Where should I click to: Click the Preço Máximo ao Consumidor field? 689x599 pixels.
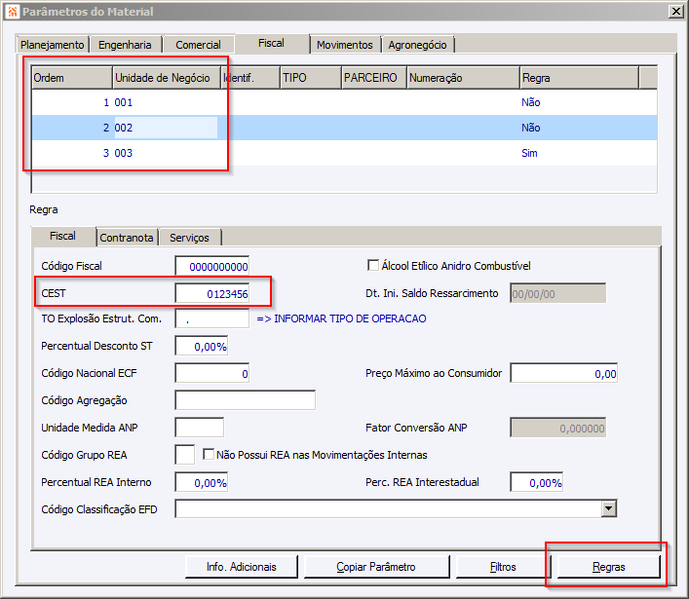564,373
